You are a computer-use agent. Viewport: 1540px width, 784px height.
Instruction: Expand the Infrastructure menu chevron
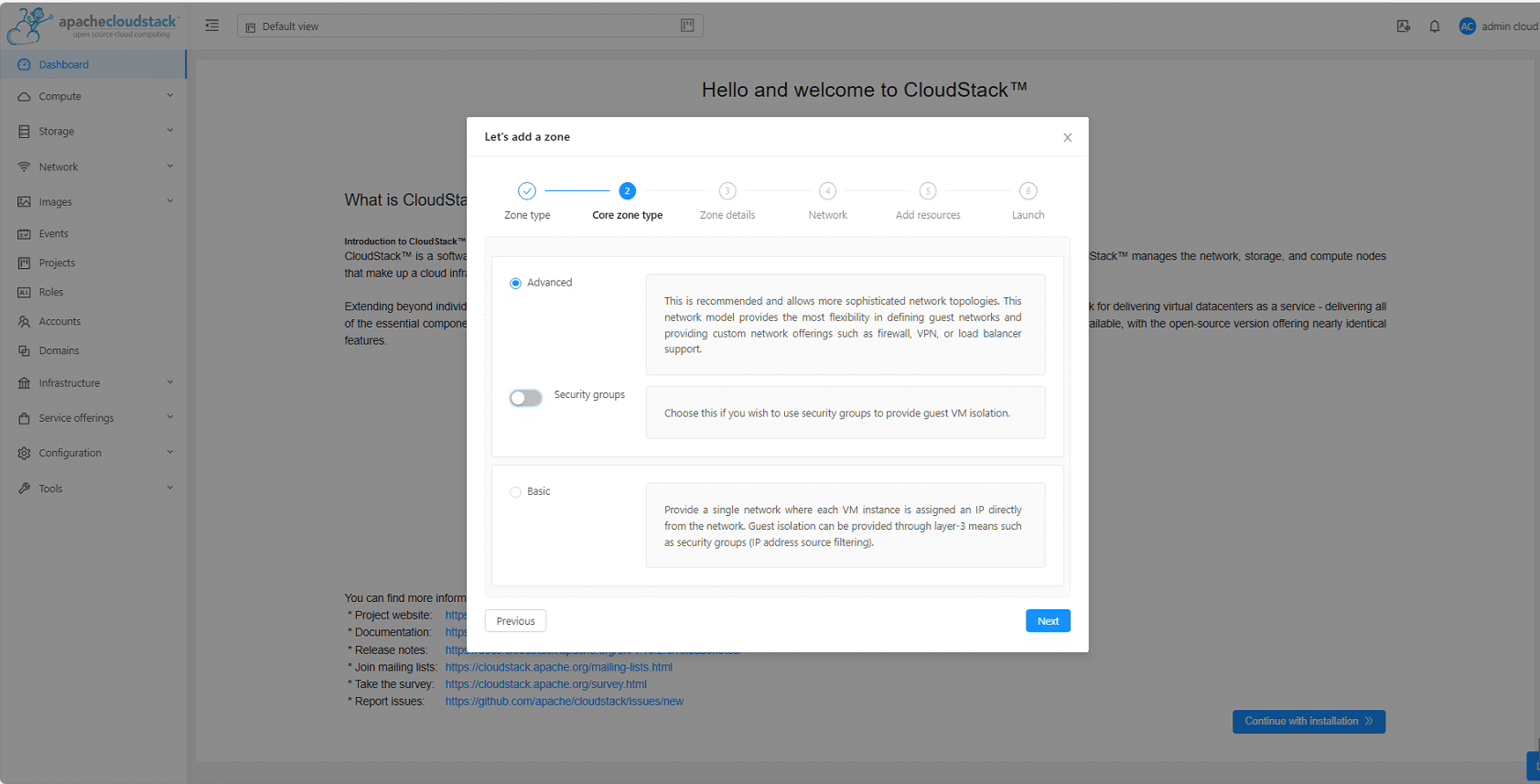tap(170, 382)
